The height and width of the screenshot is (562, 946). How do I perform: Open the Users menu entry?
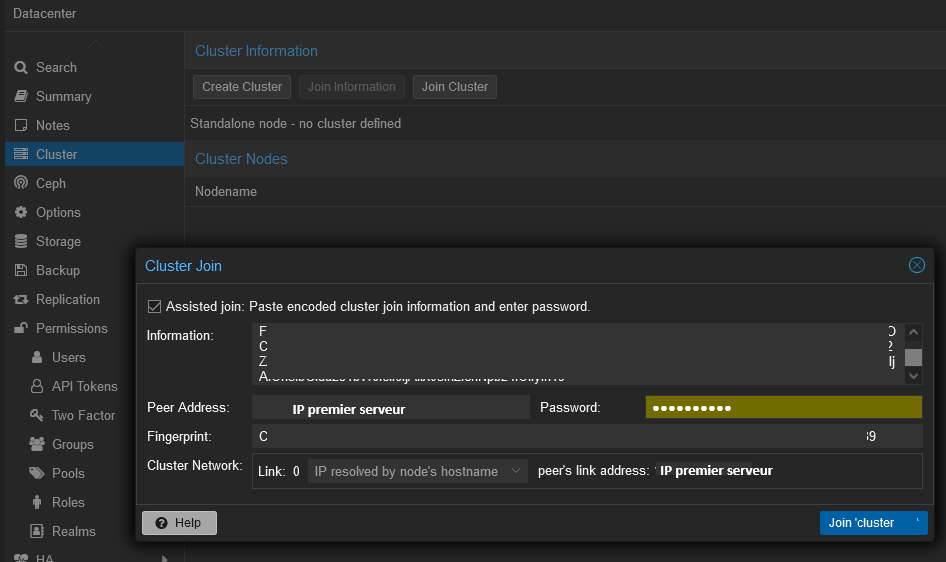(x=69, y=357)
